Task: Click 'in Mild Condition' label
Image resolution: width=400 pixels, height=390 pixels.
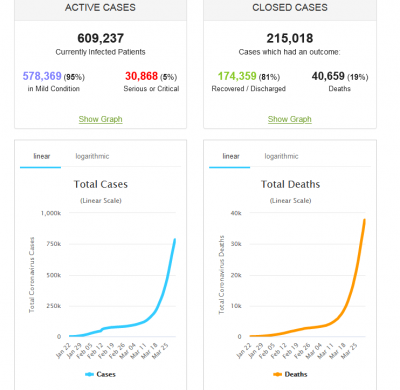Action: [x=54, y=89]
